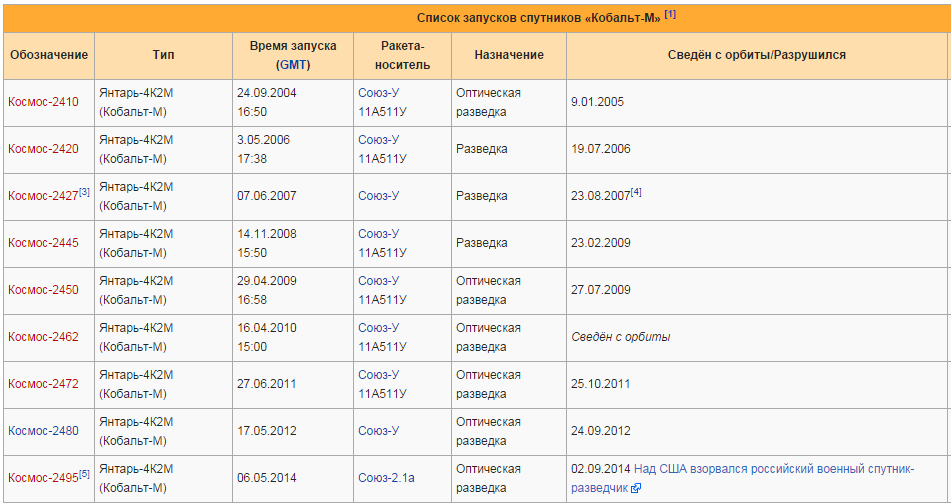Open Союз-У link in Космос-2480 row
The width and height of the screenshot is (951, 504).
[378, 431]
